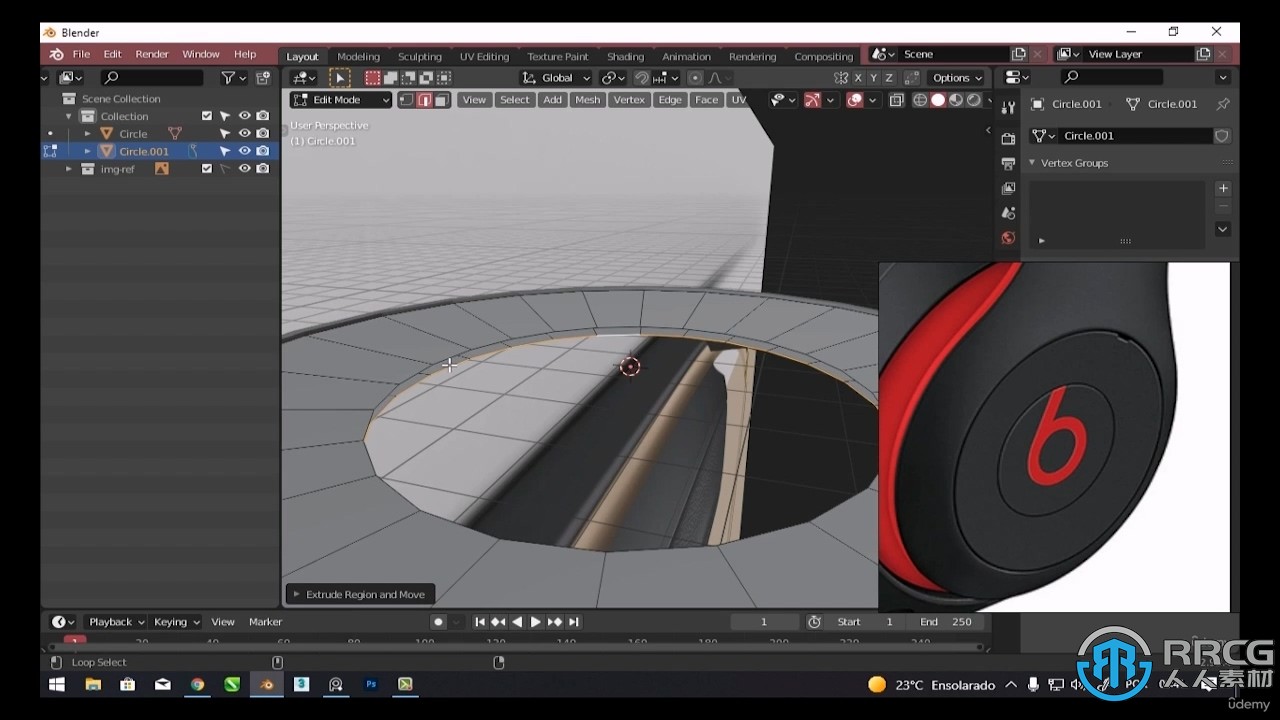The width and height of the screenshot is (1280, 720).
Task: Open the File menu
Action: tap(81, 54)
